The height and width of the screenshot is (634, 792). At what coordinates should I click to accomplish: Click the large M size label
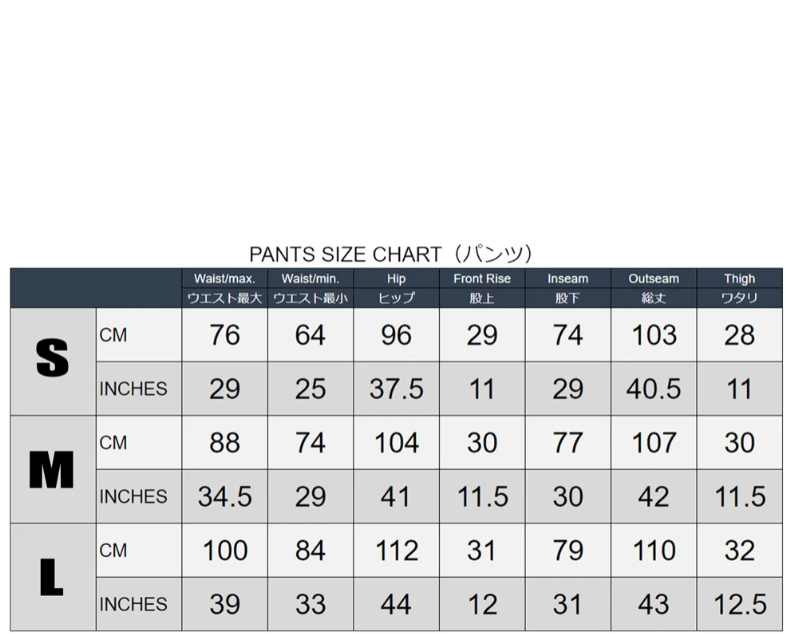click(x=52, y=469)
